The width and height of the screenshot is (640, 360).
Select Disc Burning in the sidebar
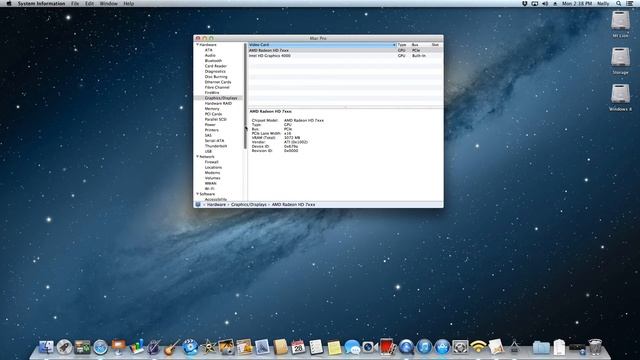click(216, 77)
